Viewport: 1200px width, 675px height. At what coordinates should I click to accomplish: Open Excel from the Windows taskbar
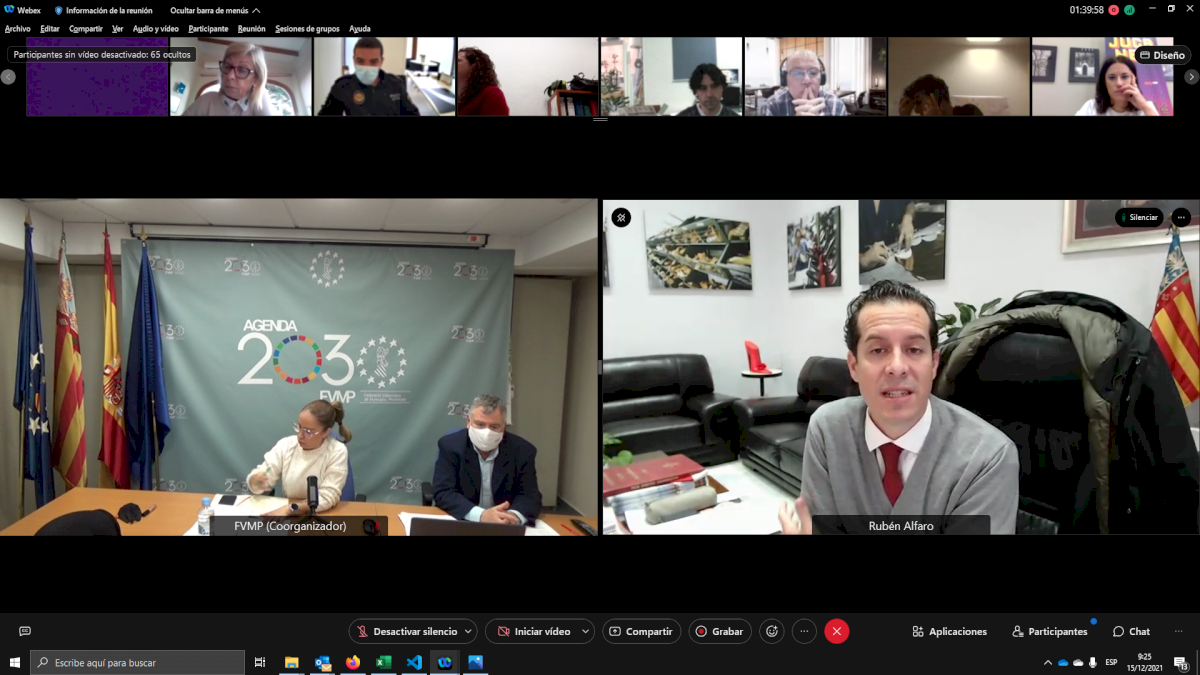click(383, 662)
